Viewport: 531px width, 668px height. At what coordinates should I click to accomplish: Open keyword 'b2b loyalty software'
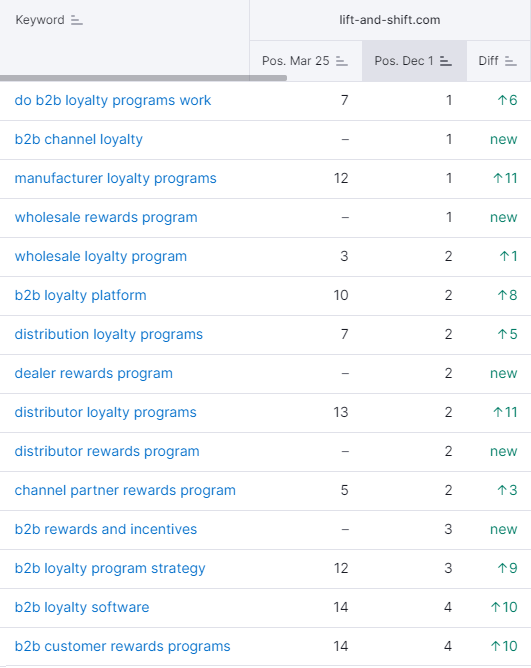click(x=82, y=607)
